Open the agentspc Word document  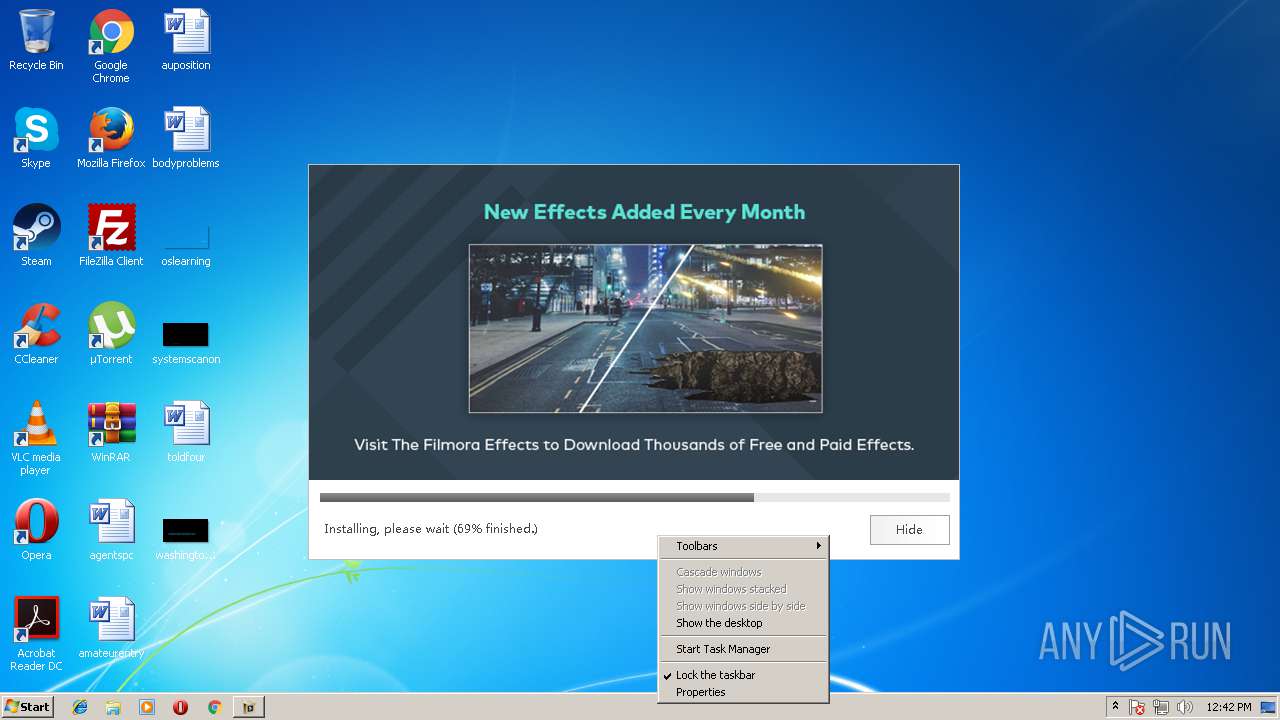point(111,531)
